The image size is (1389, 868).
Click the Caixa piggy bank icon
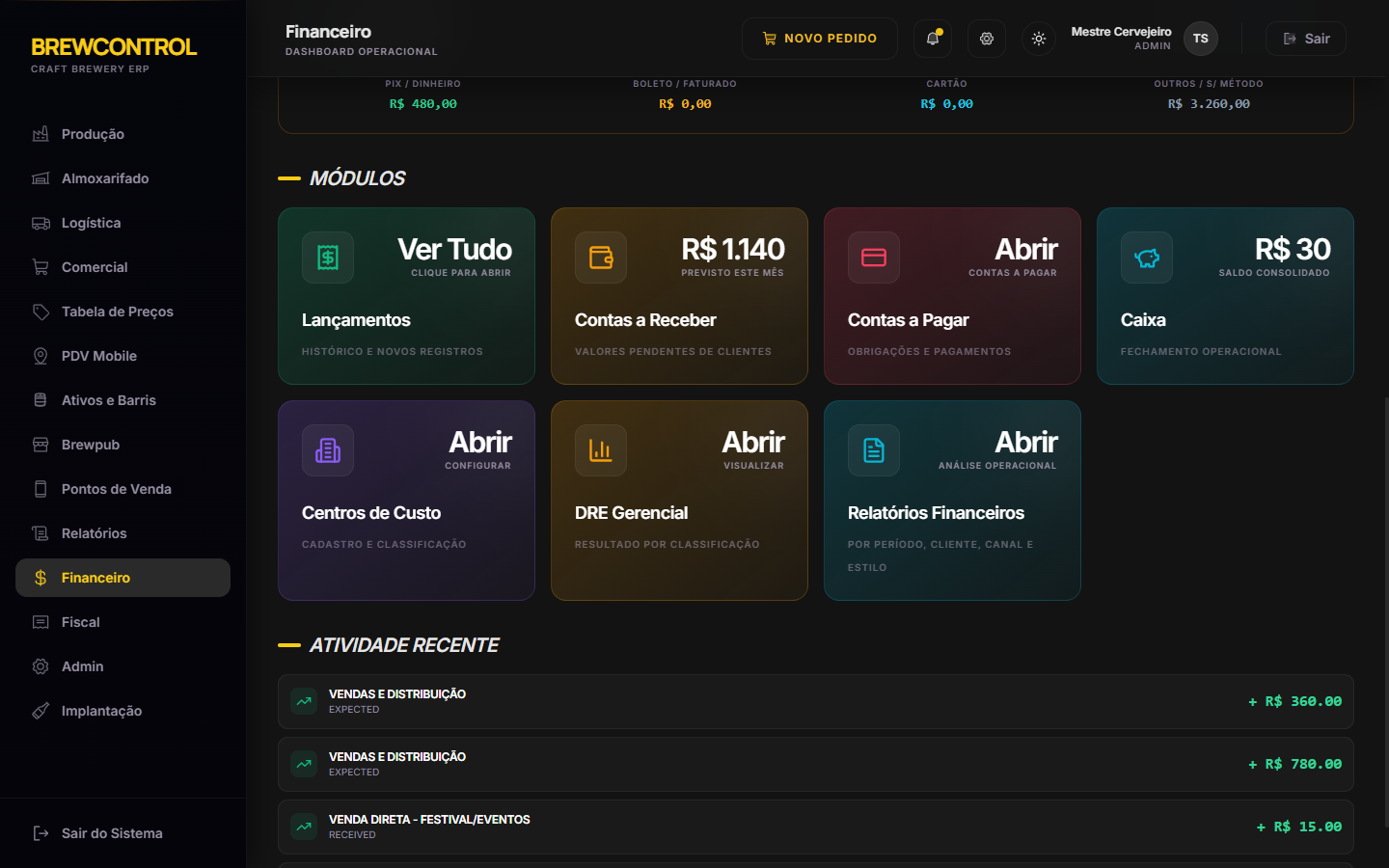click(1147, 258)
